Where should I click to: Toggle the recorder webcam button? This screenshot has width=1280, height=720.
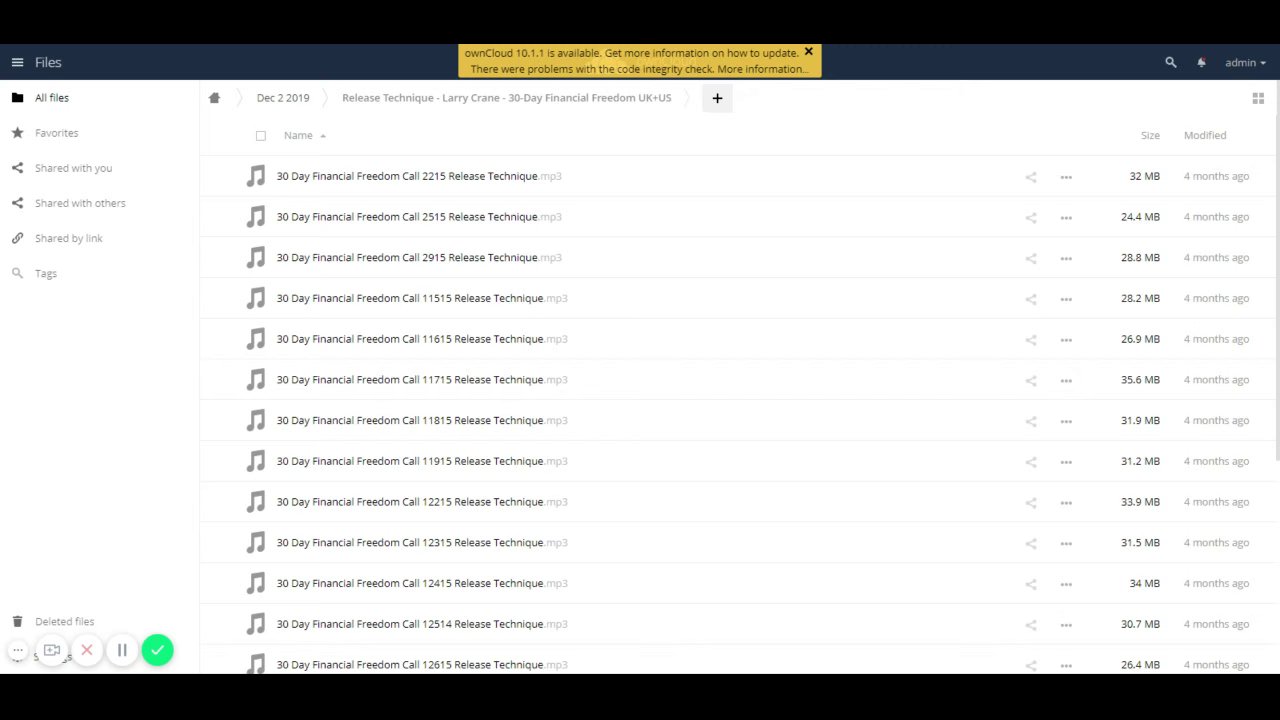[x=52, y=650]
